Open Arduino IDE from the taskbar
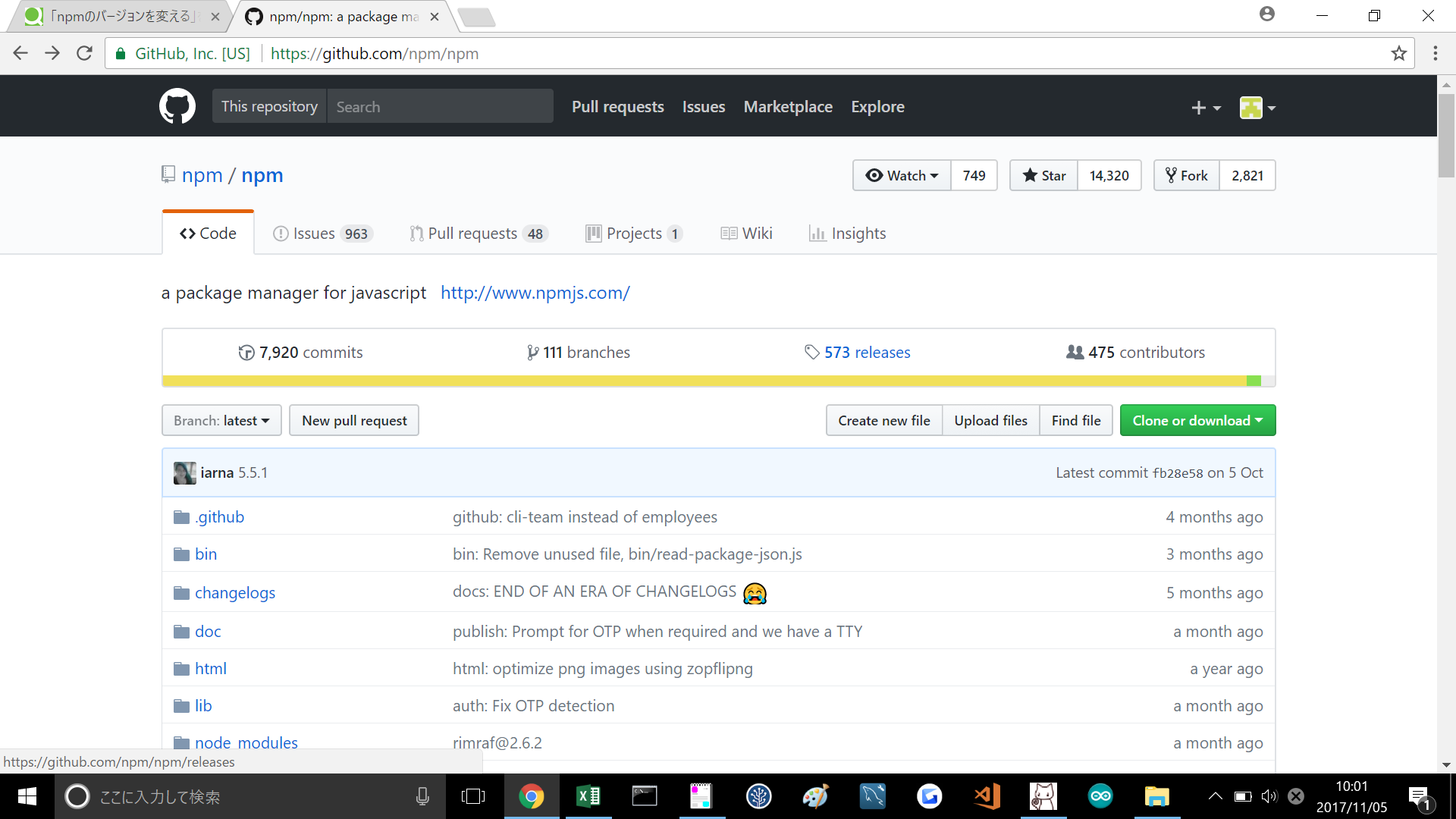Viewport: 1456px width, 819px height. coord(1100,796)
